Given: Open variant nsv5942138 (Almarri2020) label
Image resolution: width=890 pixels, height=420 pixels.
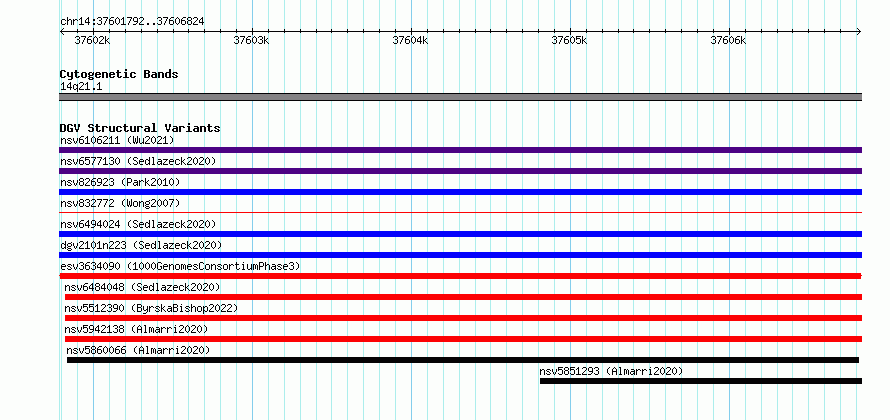Looking at the screenshot, I should point(136,329).
